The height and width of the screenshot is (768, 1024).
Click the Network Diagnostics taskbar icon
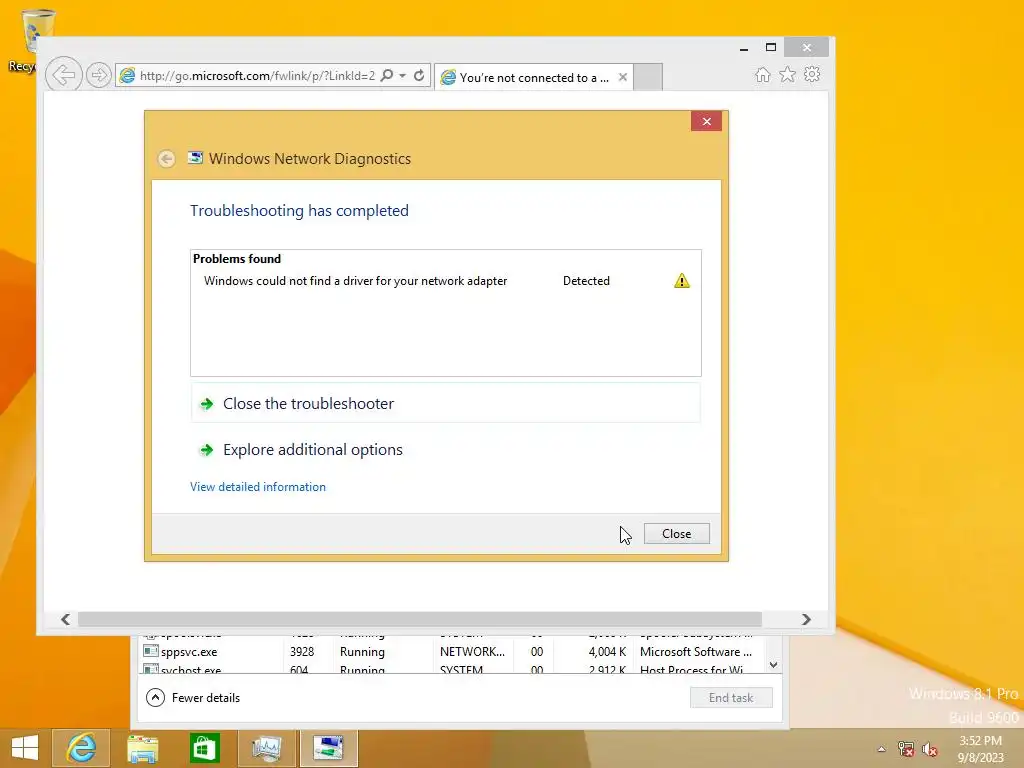328,748
